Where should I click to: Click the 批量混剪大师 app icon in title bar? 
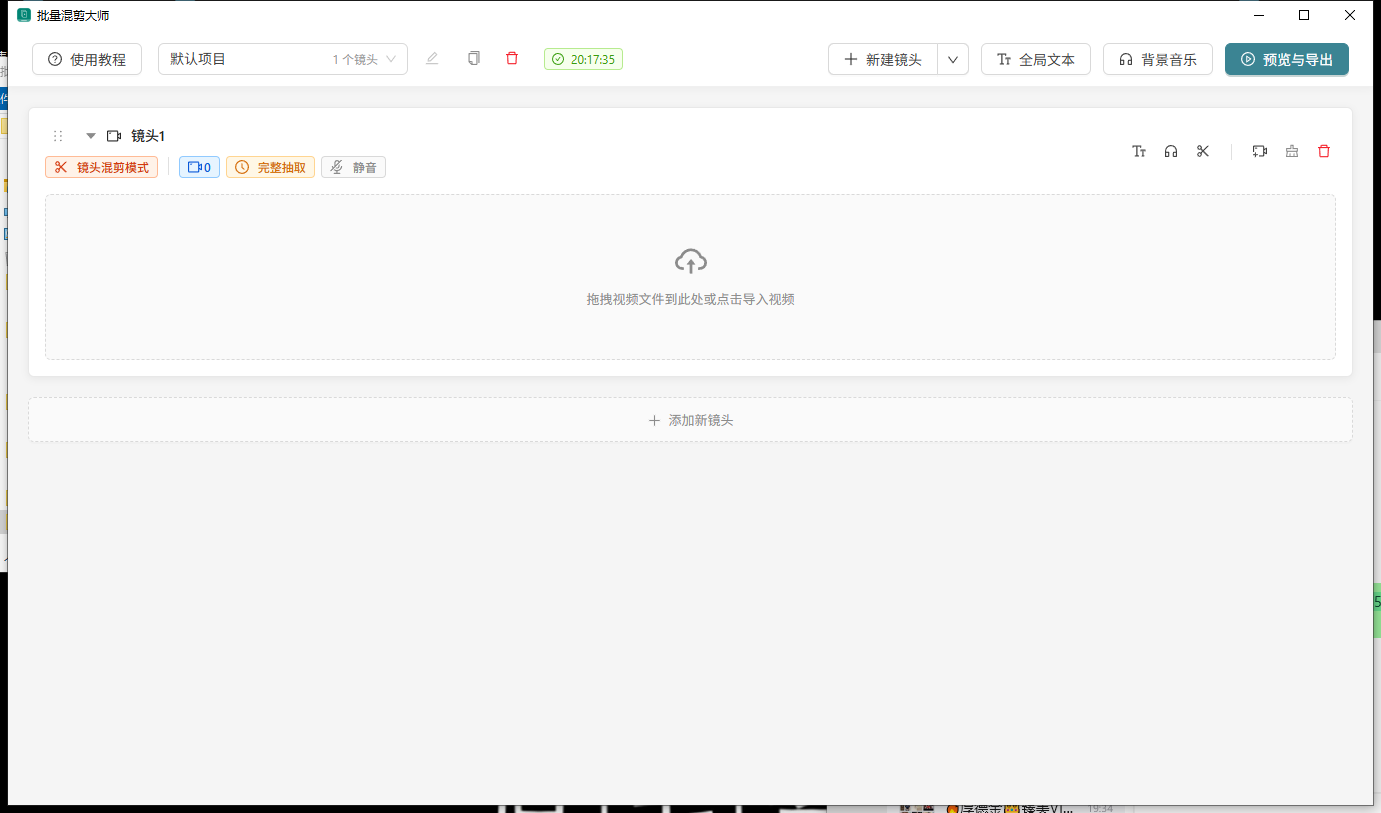click(24, 15)
